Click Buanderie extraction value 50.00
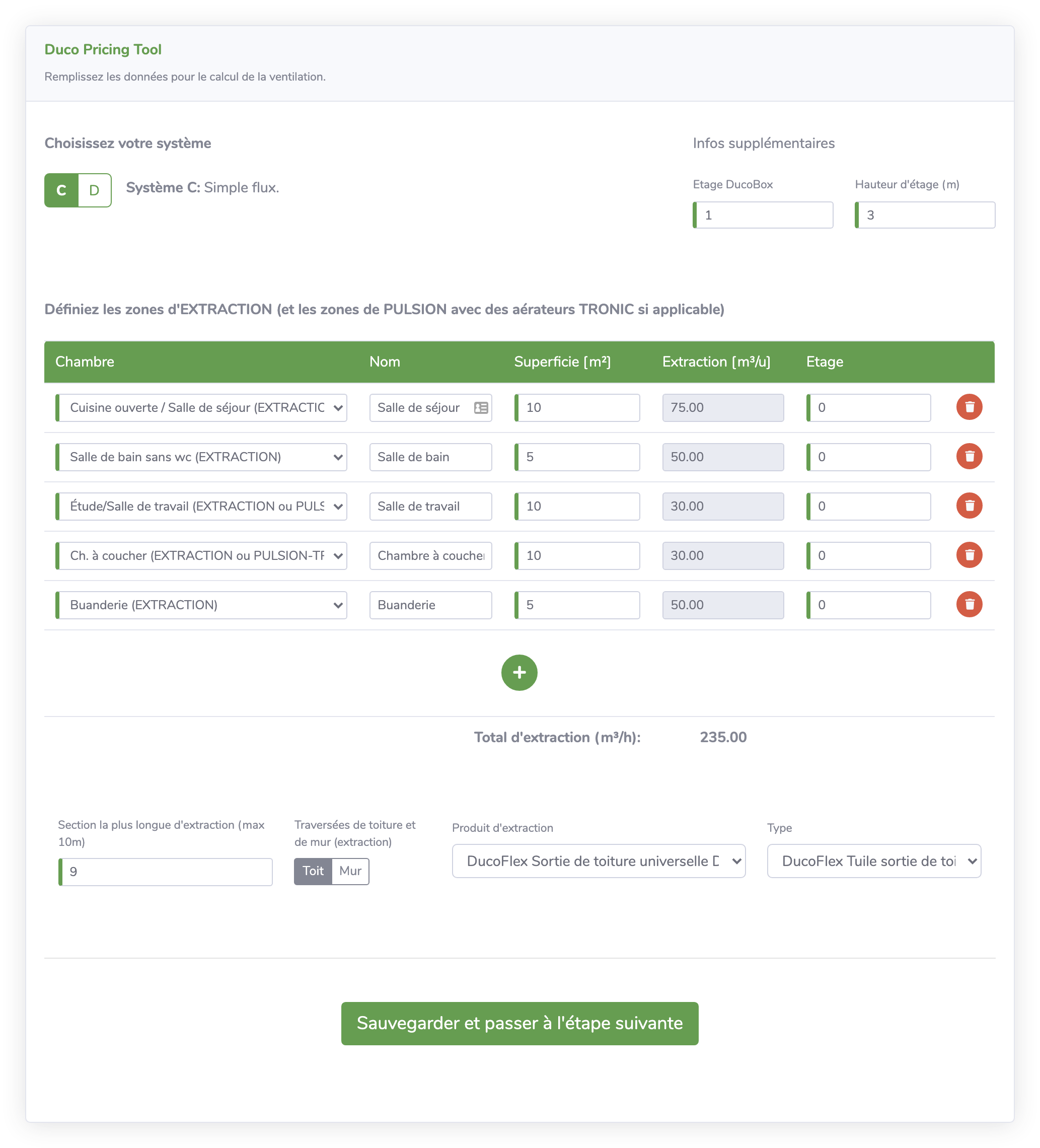1040x1148 pixels. pos(723,605)
